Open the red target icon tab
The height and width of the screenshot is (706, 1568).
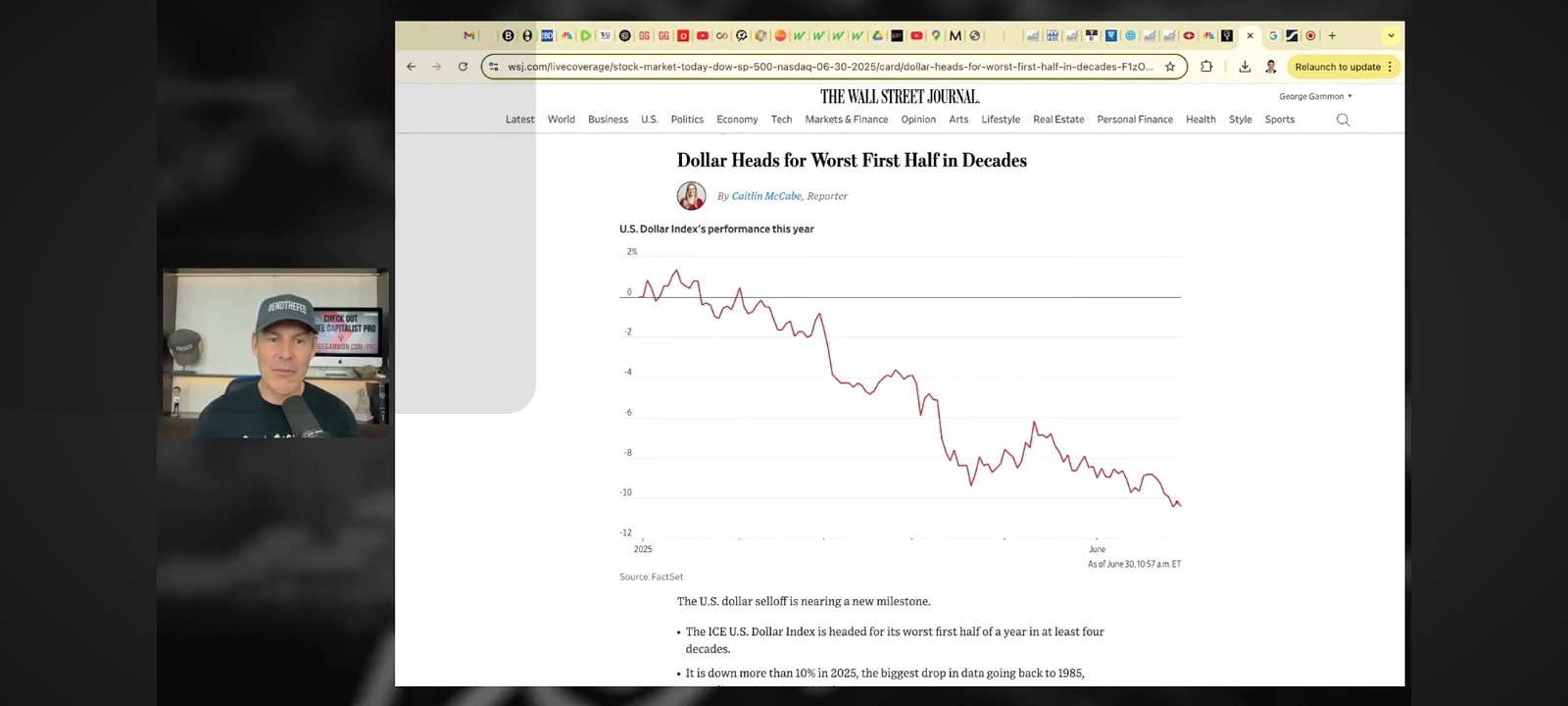coord(1311,36)
